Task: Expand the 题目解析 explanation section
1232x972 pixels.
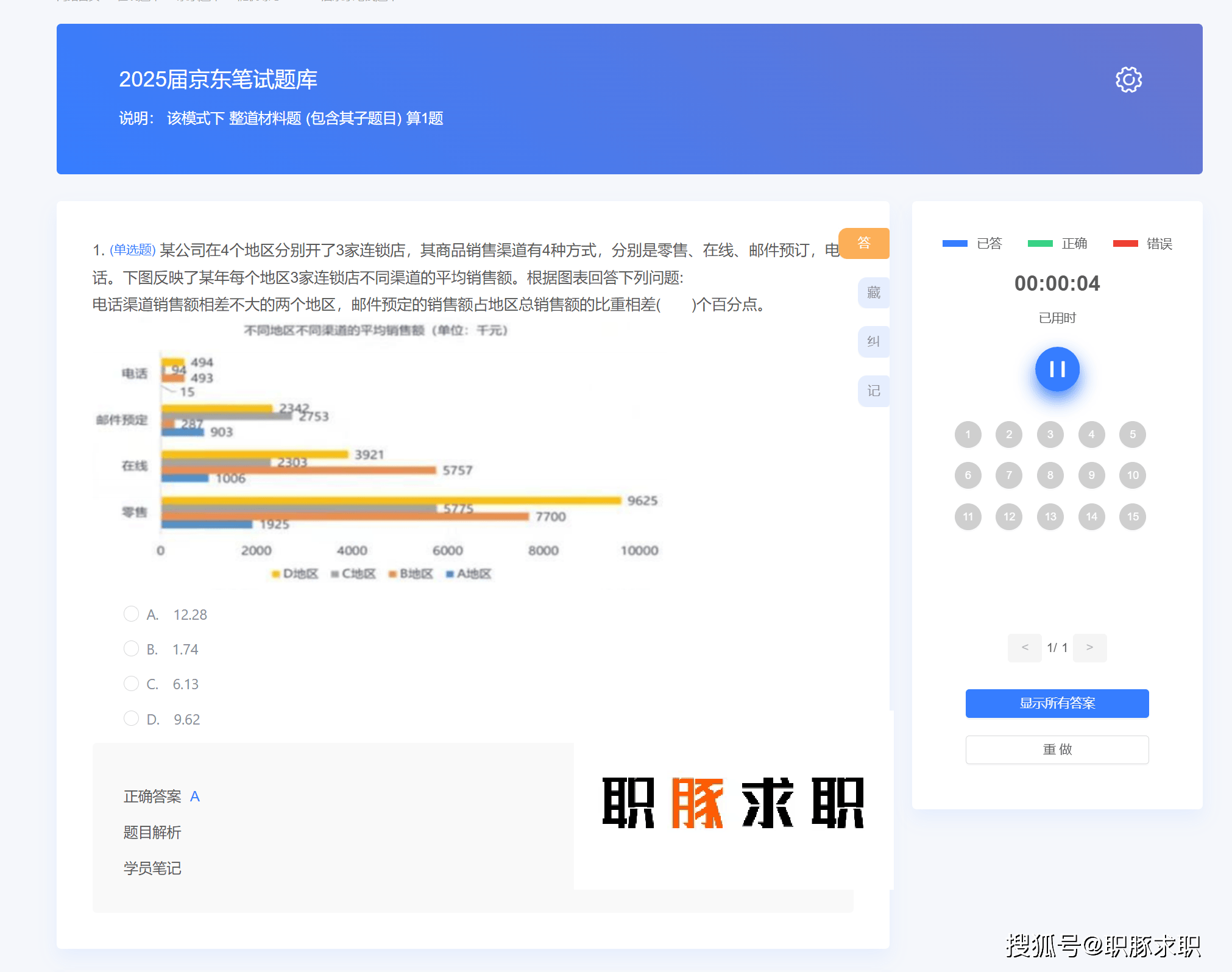Action: pyautogui.click(x=152, y=832)
